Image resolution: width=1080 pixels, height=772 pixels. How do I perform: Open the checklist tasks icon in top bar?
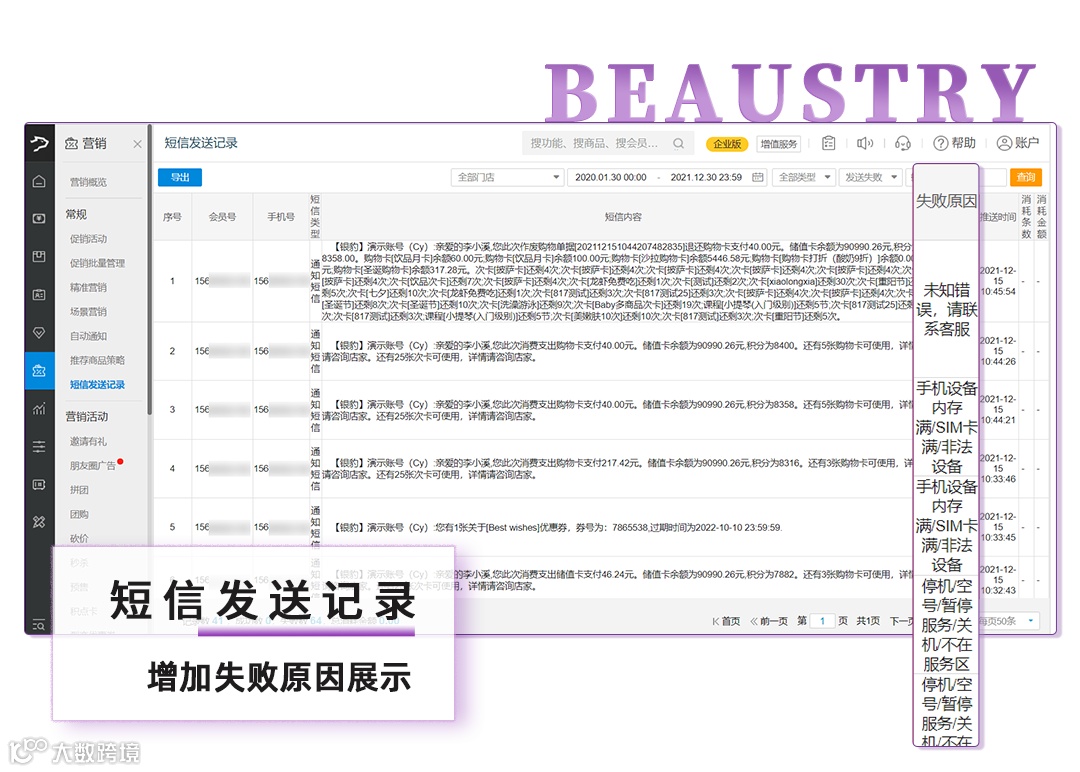point(829,143)
